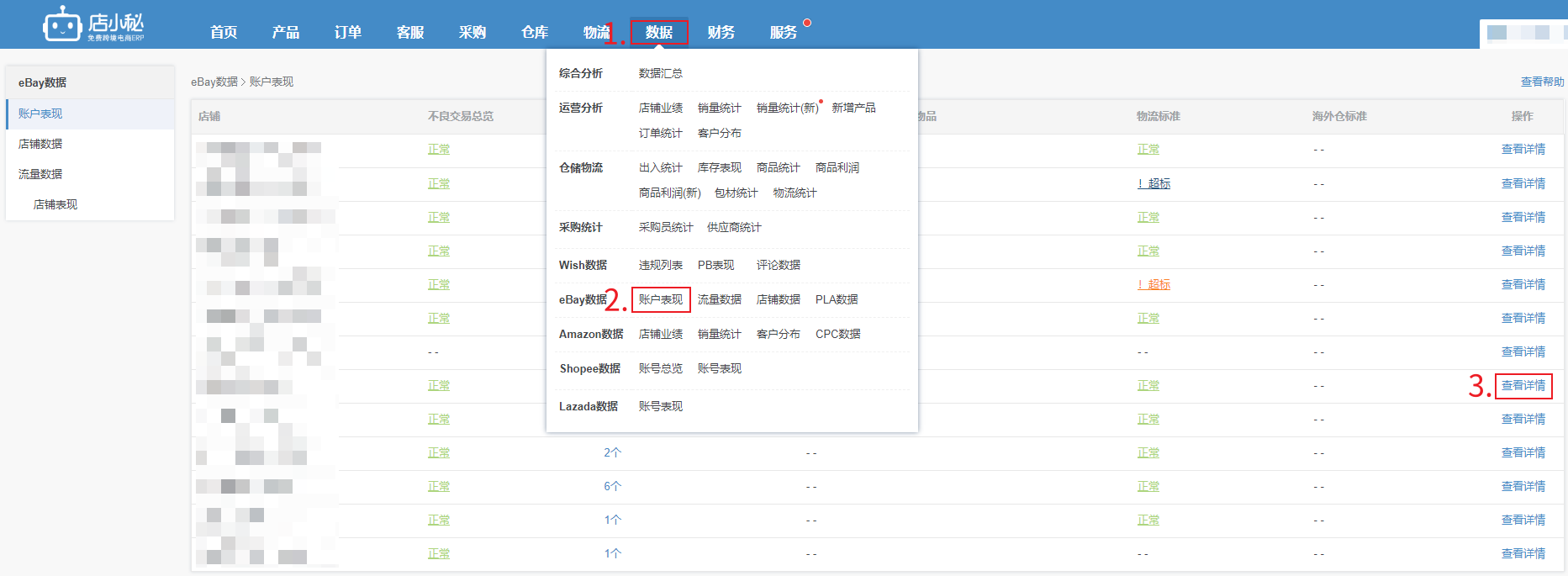Open 评论数据 under Wish数据
The width and height of the screenshot is (1568, 576).
tap(779, 265)
